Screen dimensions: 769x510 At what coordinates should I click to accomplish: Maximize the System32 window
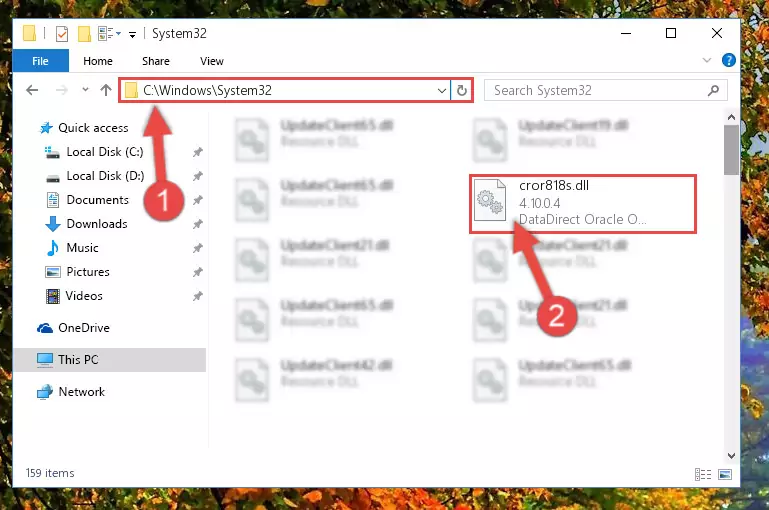(x=671, y=33)
